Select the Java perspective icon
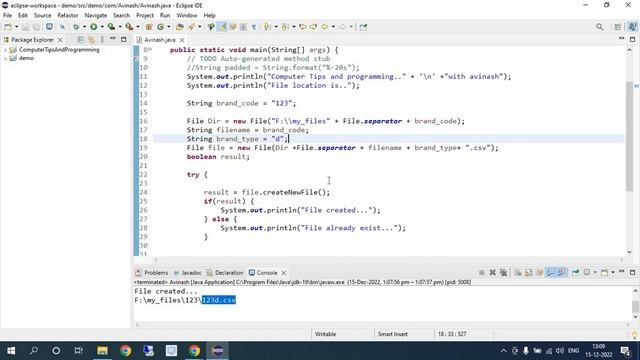 632,27
